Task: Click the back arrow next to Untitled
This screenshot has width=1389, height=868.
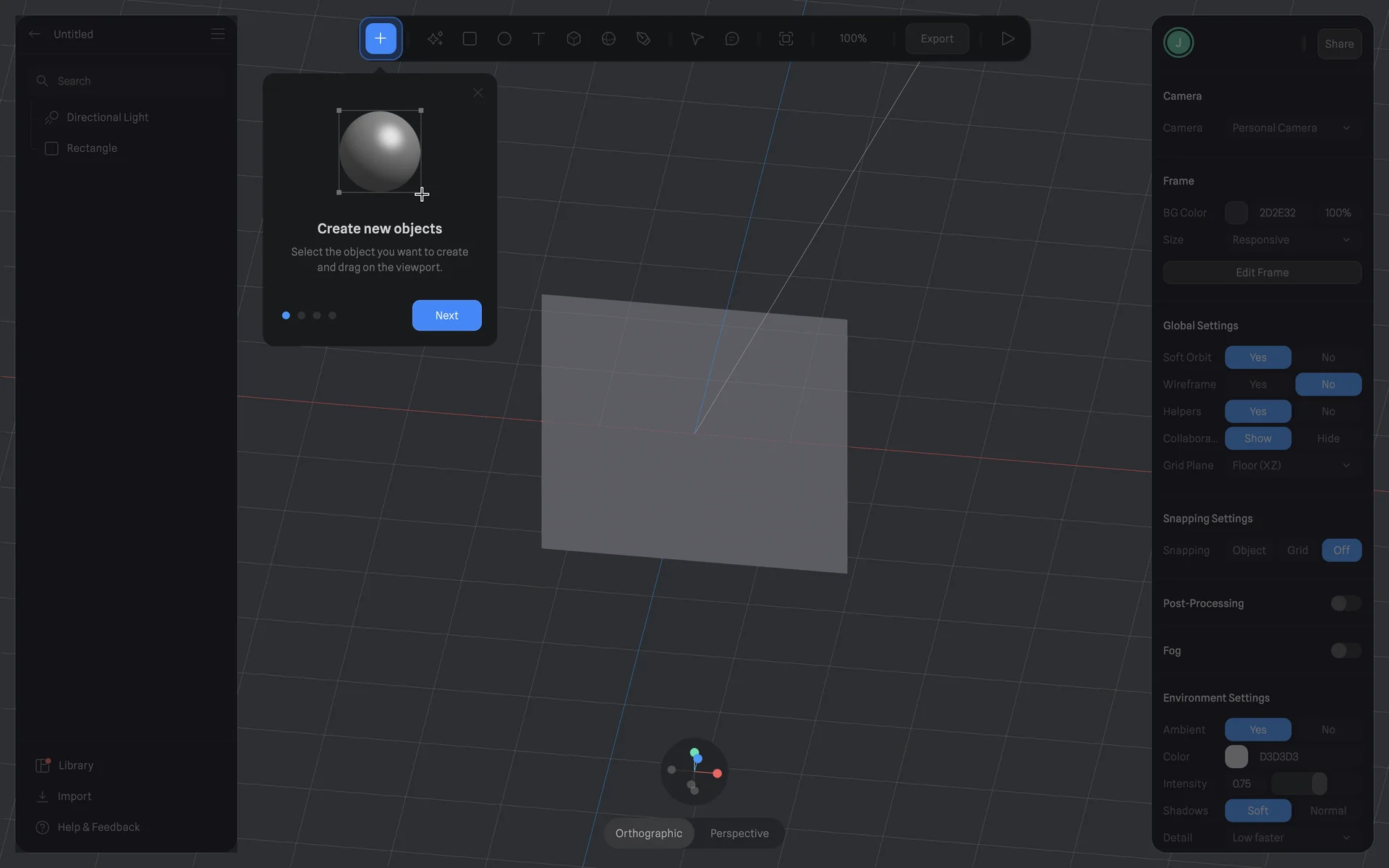Action: [34, 34]
